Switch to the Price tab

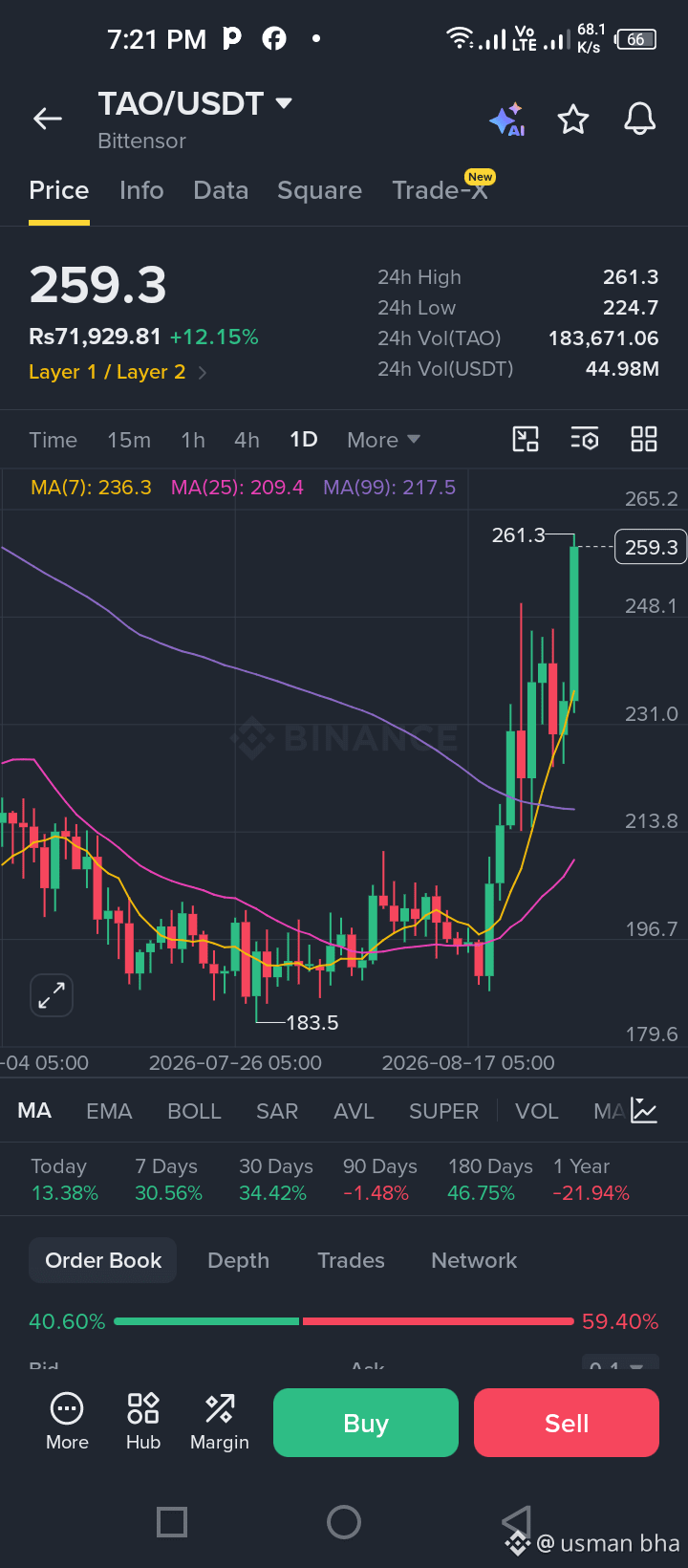[x=59, y=190]
